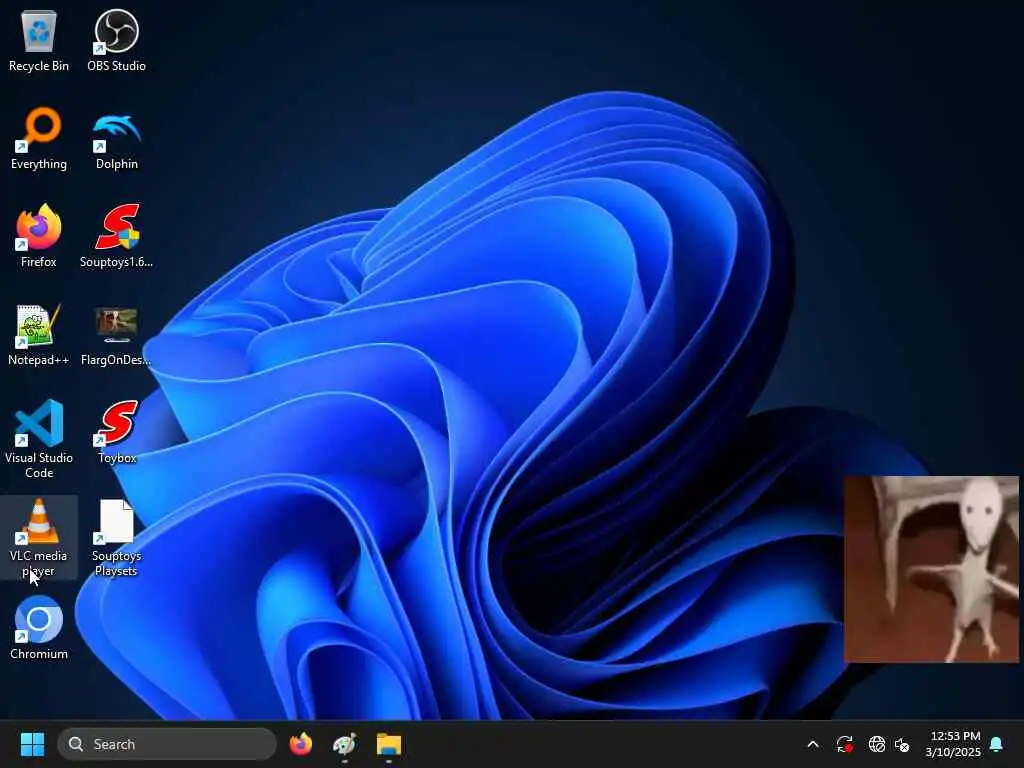Open the paint palette app in taskbar

[x=344, y=744]
